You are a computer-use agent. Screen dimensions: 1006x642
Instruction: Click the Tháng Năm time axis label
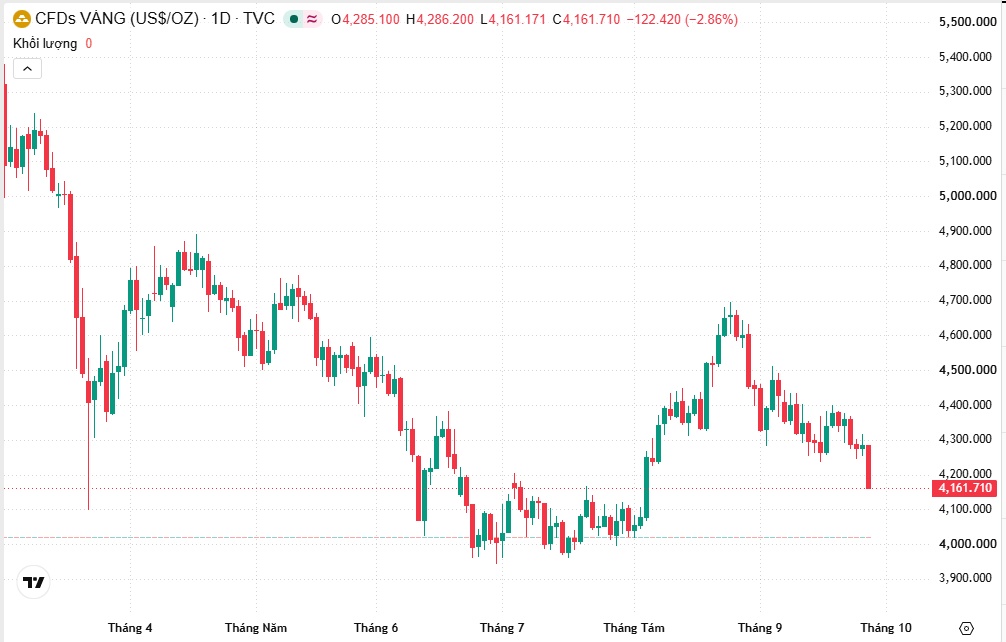(256, 628)
